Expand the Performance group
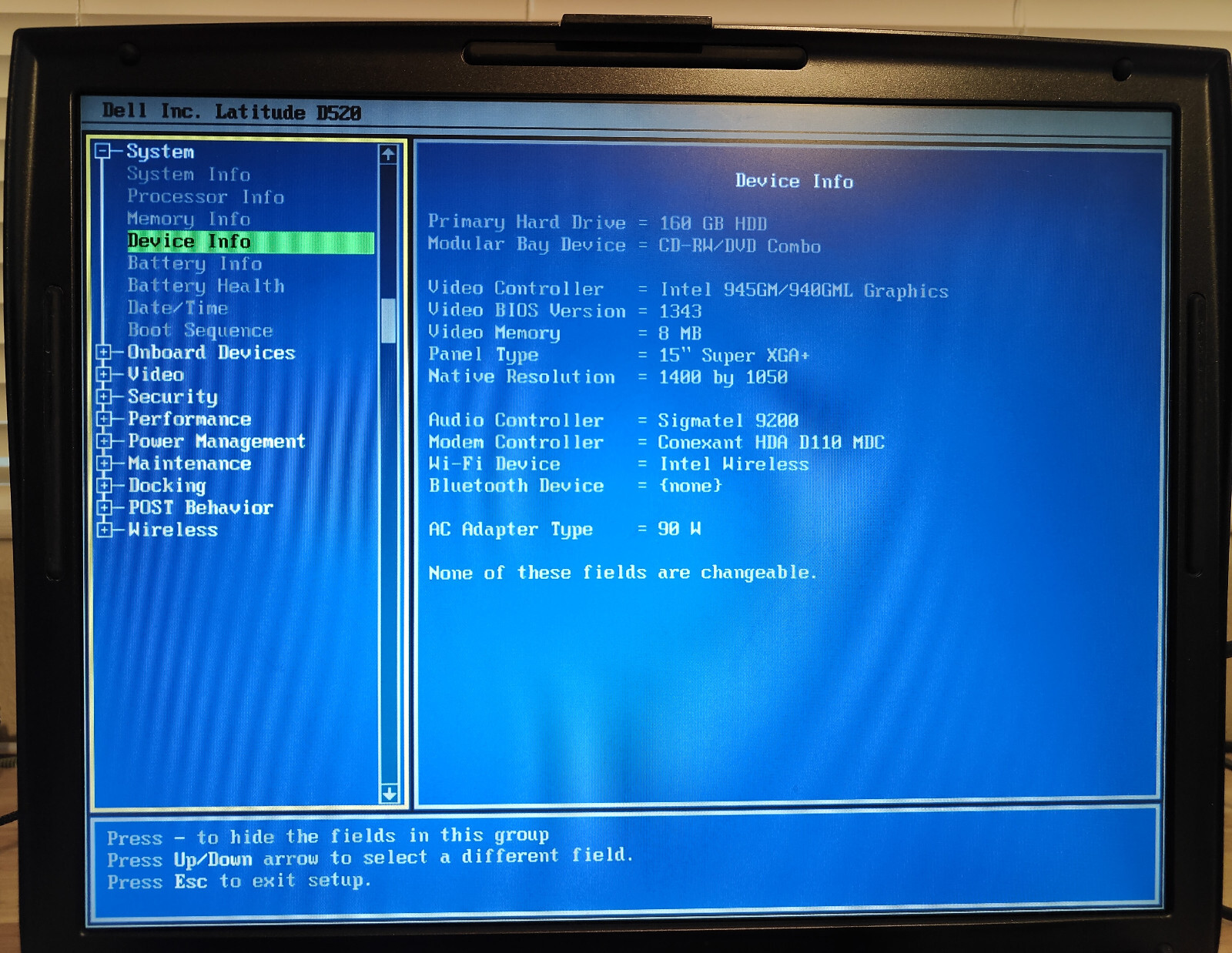Image resolution: width=1232 pixels, height=953 pixels. [x=103, y=420]
